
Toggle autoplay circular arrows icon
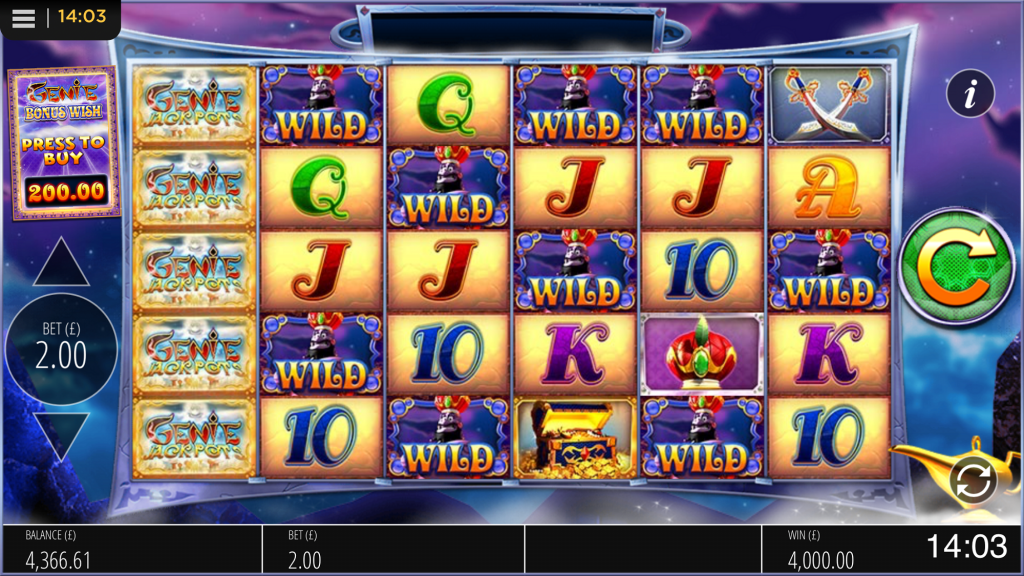point(974,482)
